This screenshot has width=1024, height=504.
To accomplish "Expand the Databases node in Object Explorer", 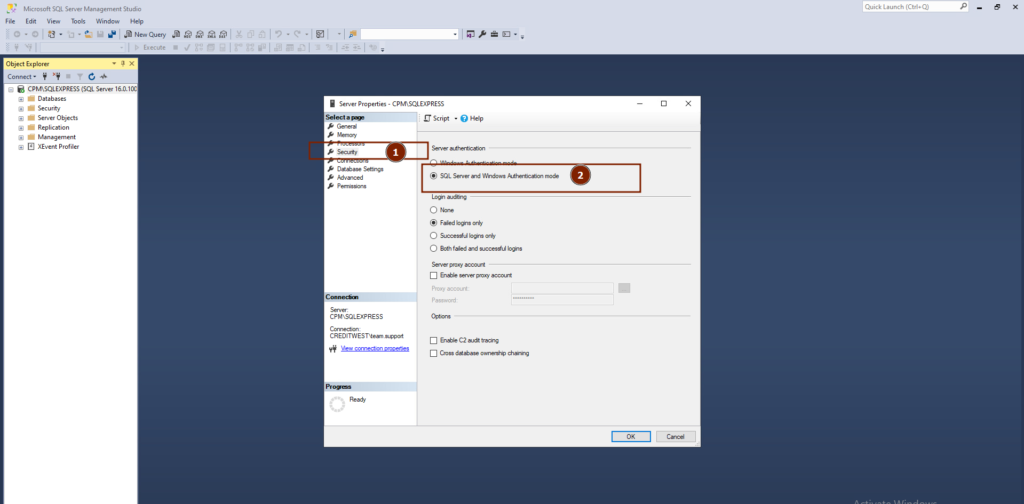I will (x=21, y=99).
